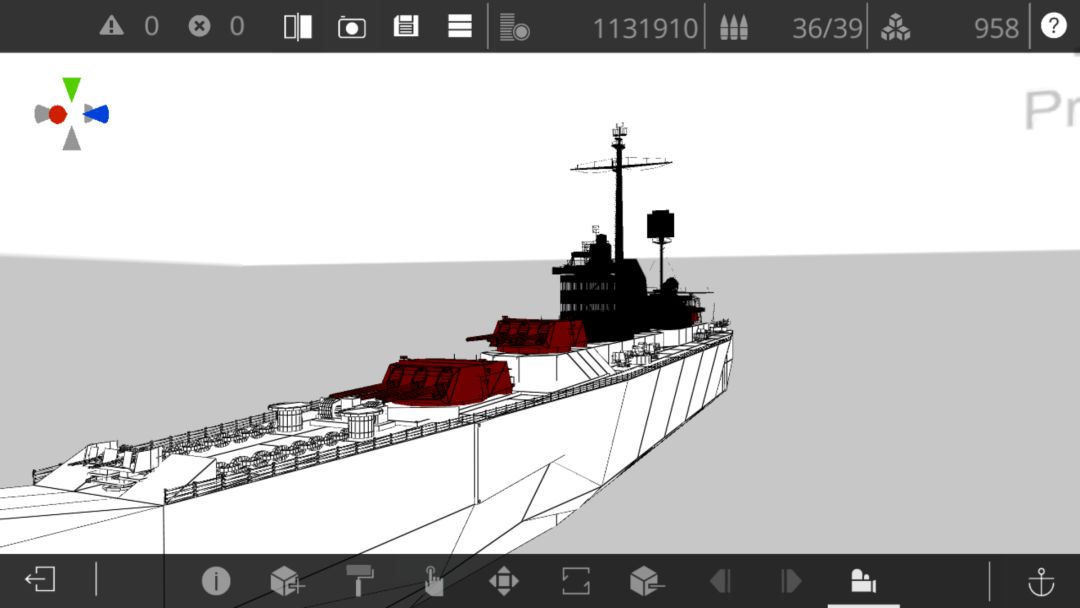Click the error count X icon
The height and width of the screenshot is (608, 1080).
tap(199, 26)
